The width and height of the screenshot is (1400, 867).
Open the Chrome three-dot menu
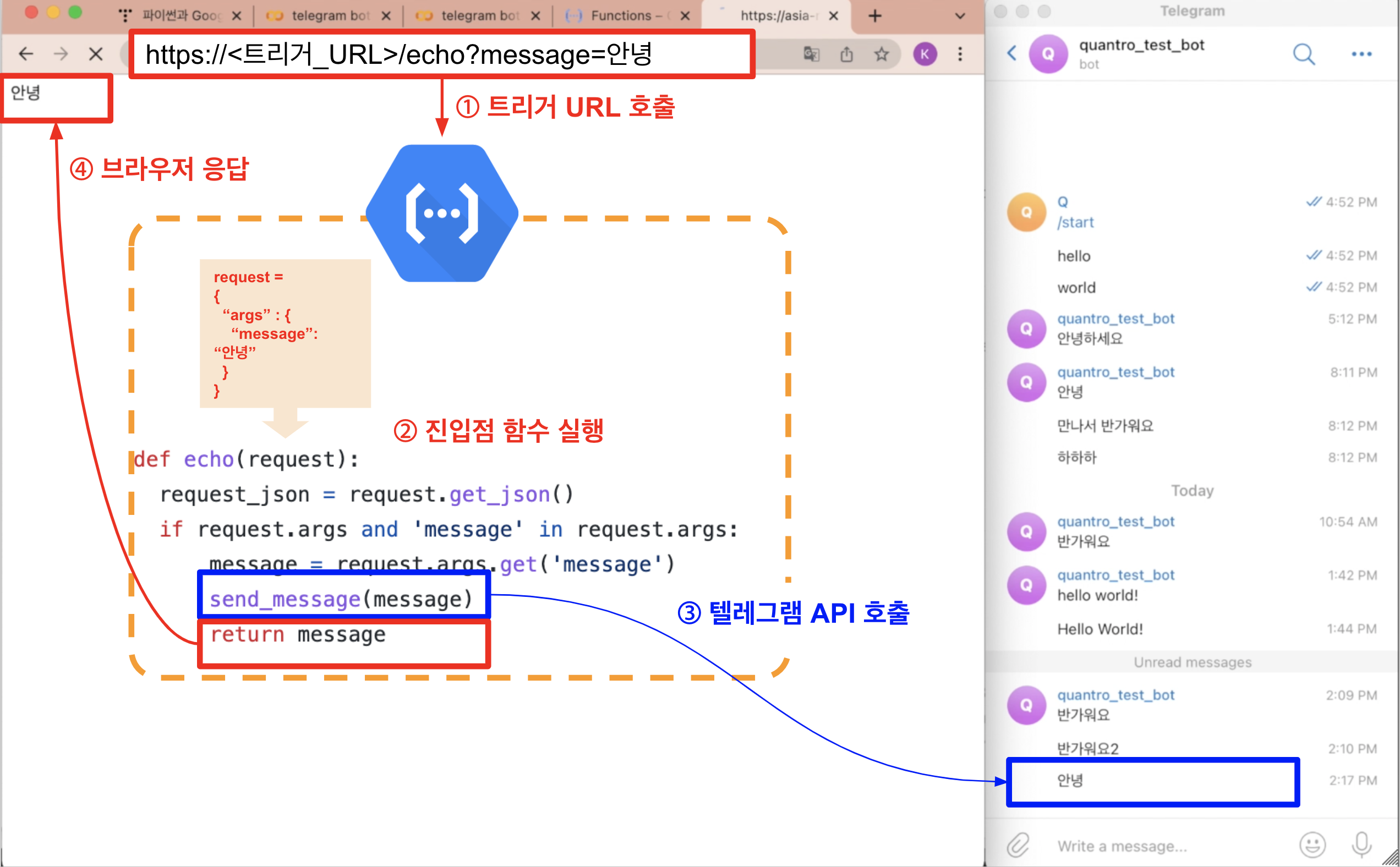pyautogui.click(x=960, y=54)
